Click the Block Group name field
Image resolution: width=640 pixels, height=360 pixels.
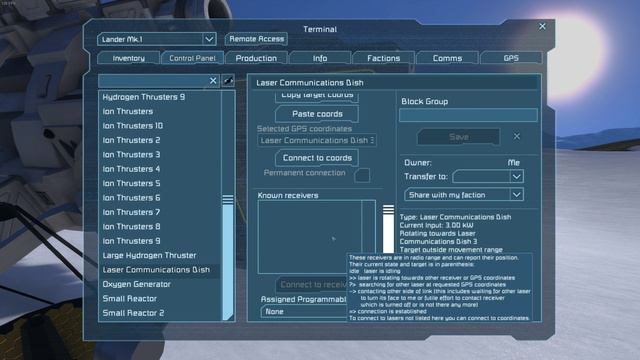[x=468, y=115]
